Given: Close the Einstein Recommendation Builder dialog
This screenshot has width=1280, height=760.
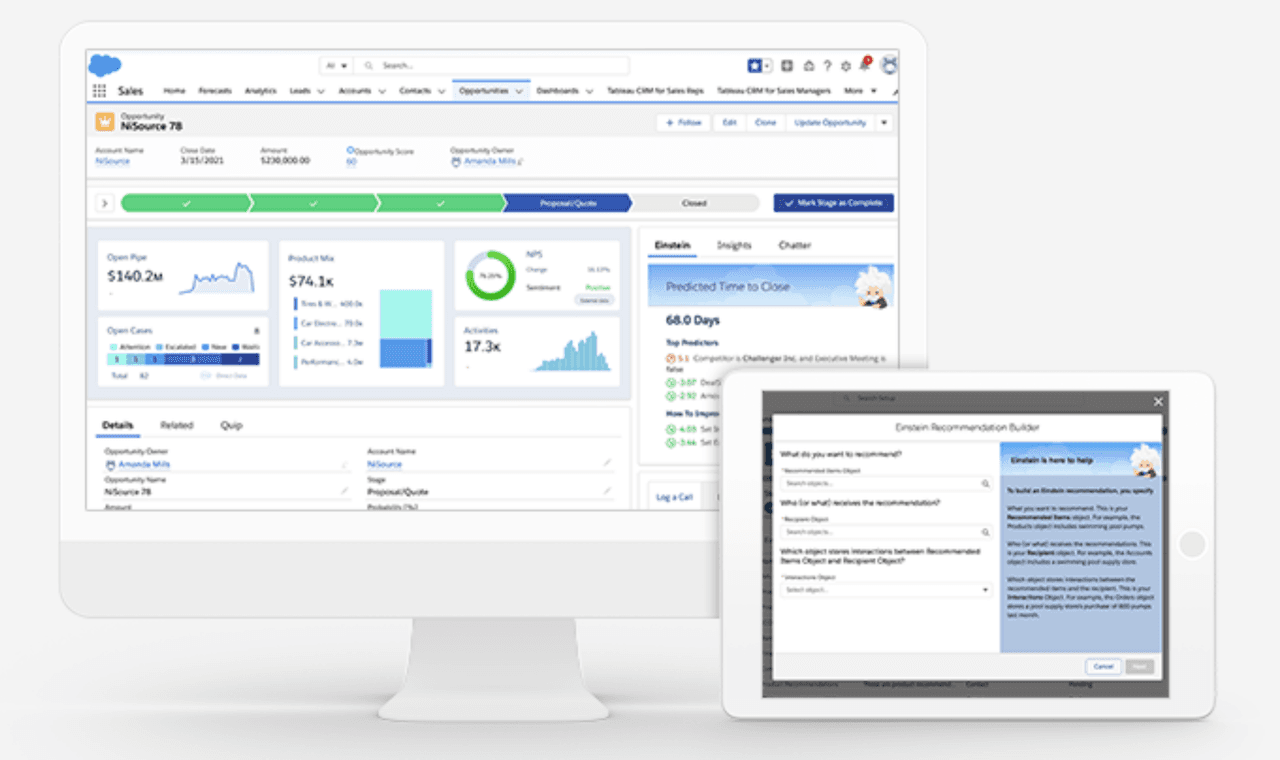Looking at the screenshot, I should (1158, 402).
